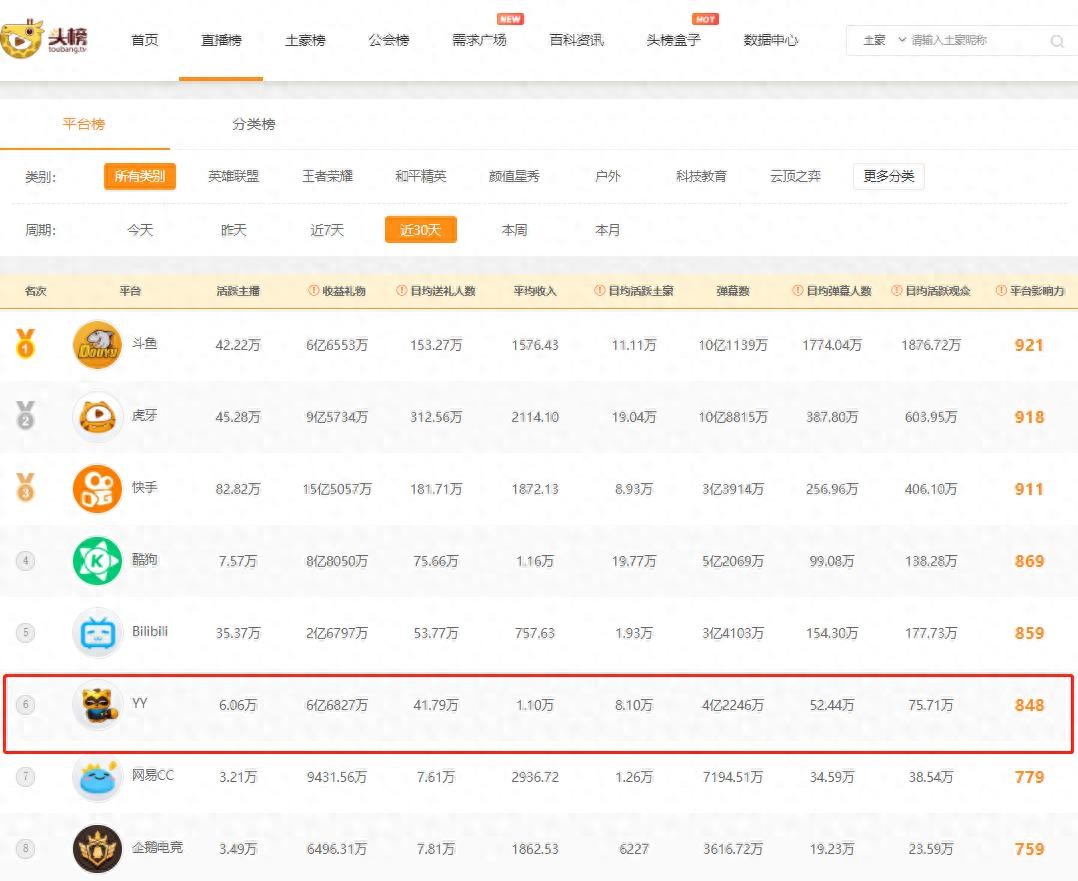Click the Huya platform logo icon
The image size is (1078, 881).
tap(97, 417)
